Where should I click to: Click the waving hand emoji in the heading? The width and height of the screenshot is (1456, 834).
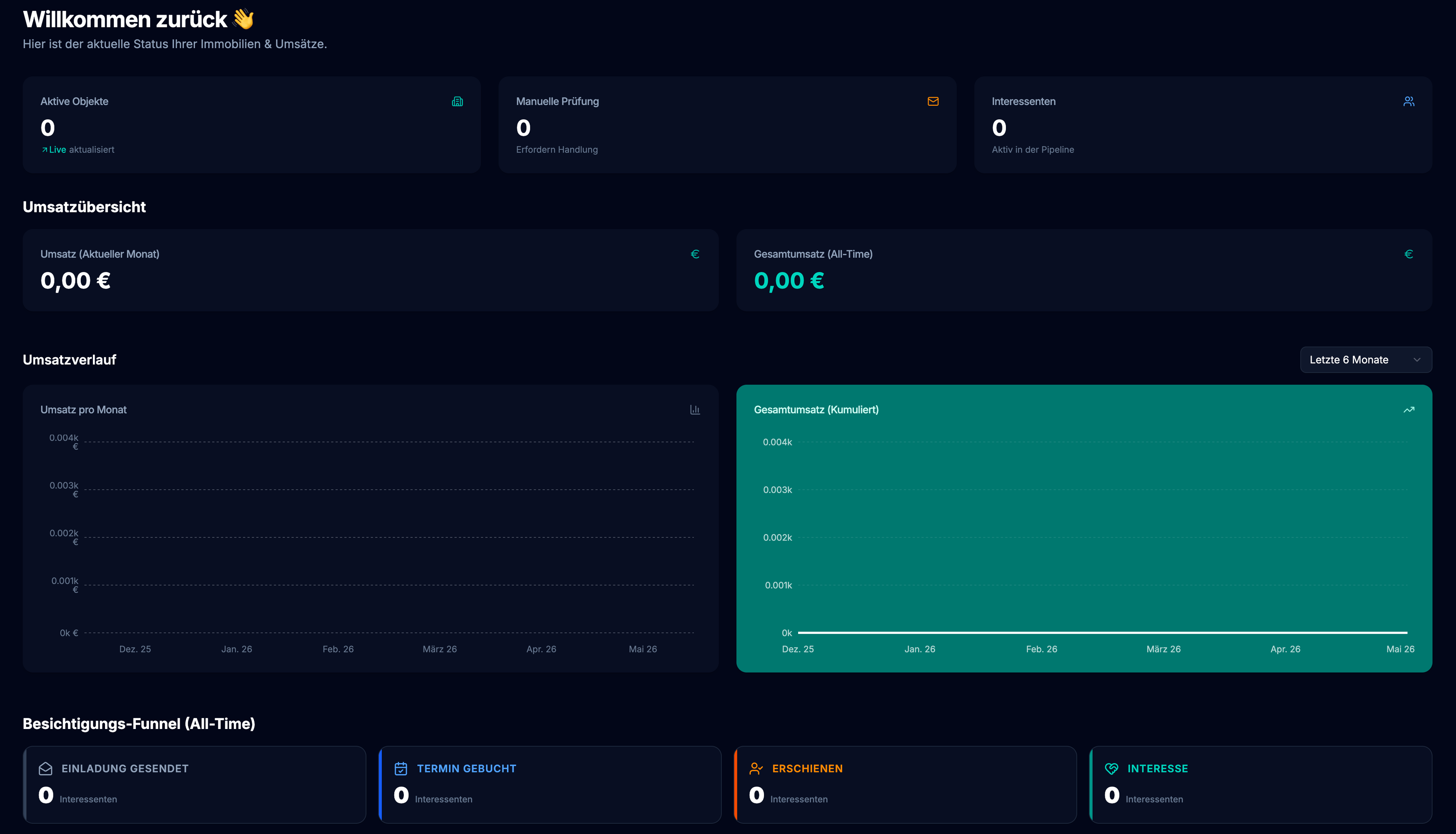point(243,19)
